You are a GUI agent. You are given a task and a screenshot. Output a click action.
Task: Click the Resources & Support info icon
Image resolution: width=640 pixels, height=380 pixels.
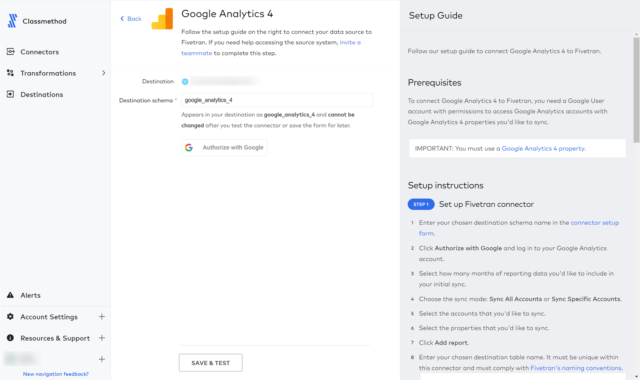coord(11,338)
